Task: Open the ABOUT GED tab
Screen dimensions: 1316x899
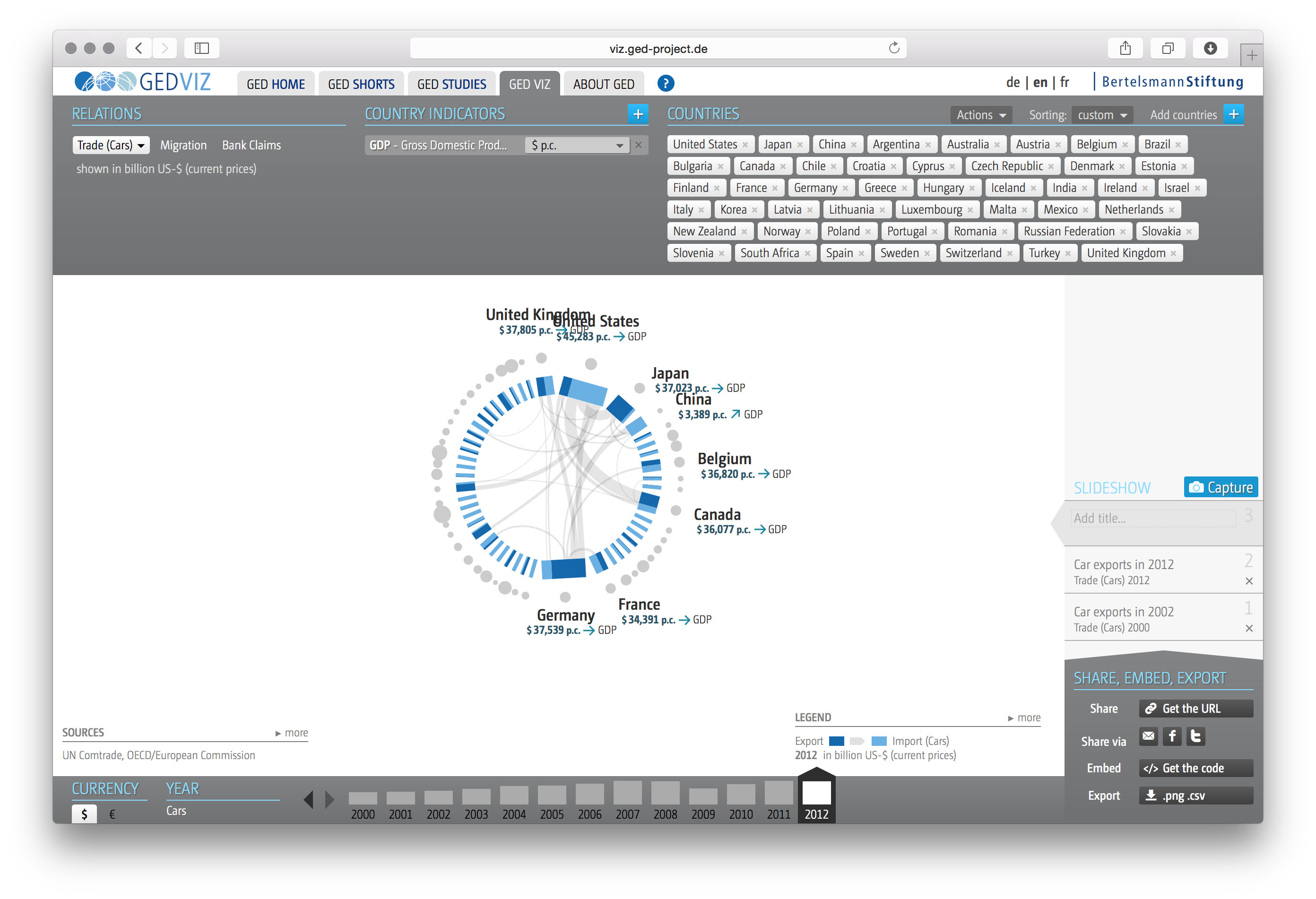Action: coord(603,84)
